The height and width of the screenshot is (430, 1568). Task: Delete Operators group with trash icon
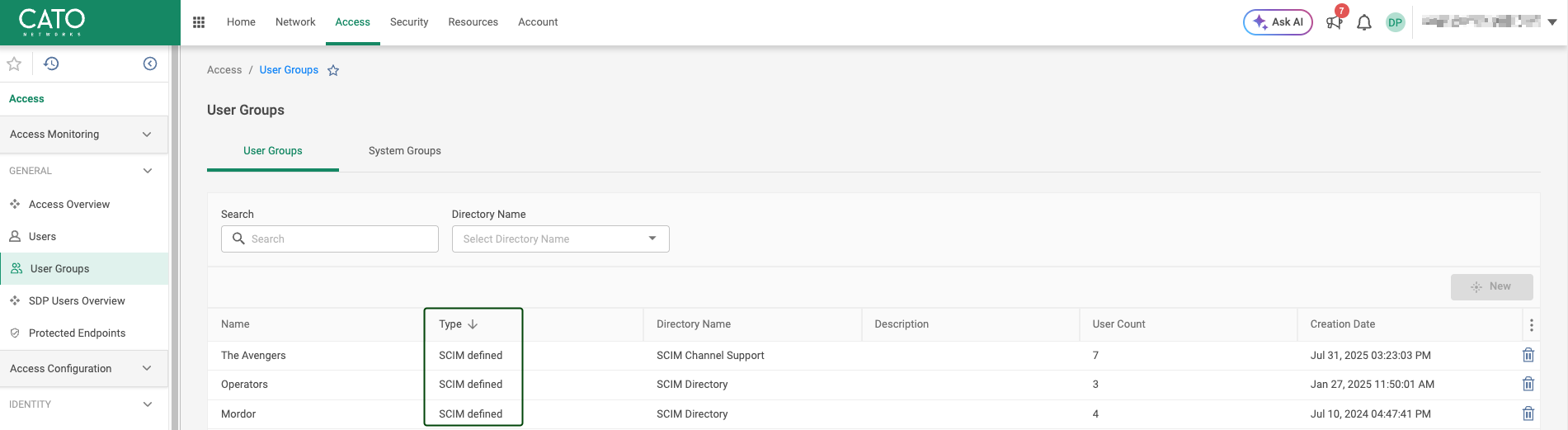tap(1528, 384)
